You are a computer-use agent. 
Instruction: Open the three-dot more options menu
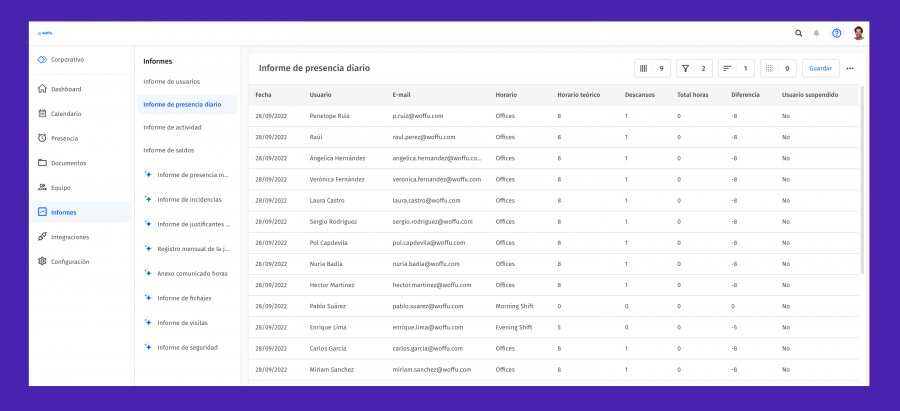(x=850, y=68)
